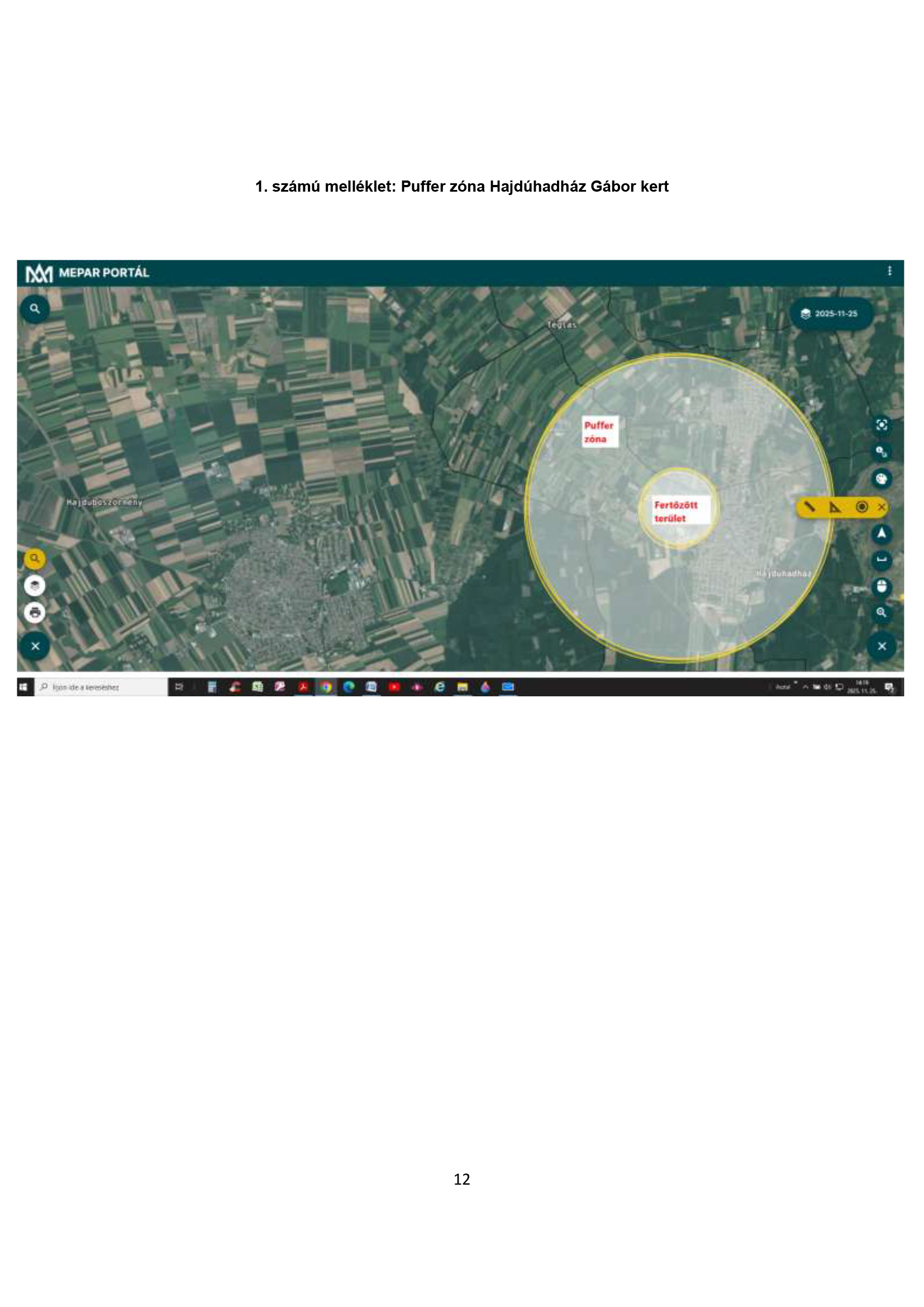
Task: Open the 2025-11-25 date layer selector
Action: (x=831, y=313)
